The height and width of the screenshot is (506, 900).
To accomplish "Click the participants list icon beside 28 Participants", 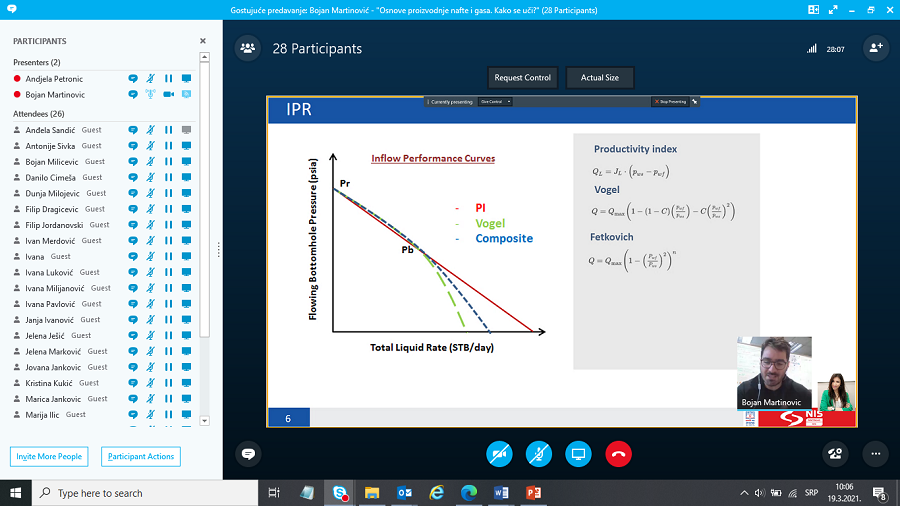I will (x=248, y=48).
